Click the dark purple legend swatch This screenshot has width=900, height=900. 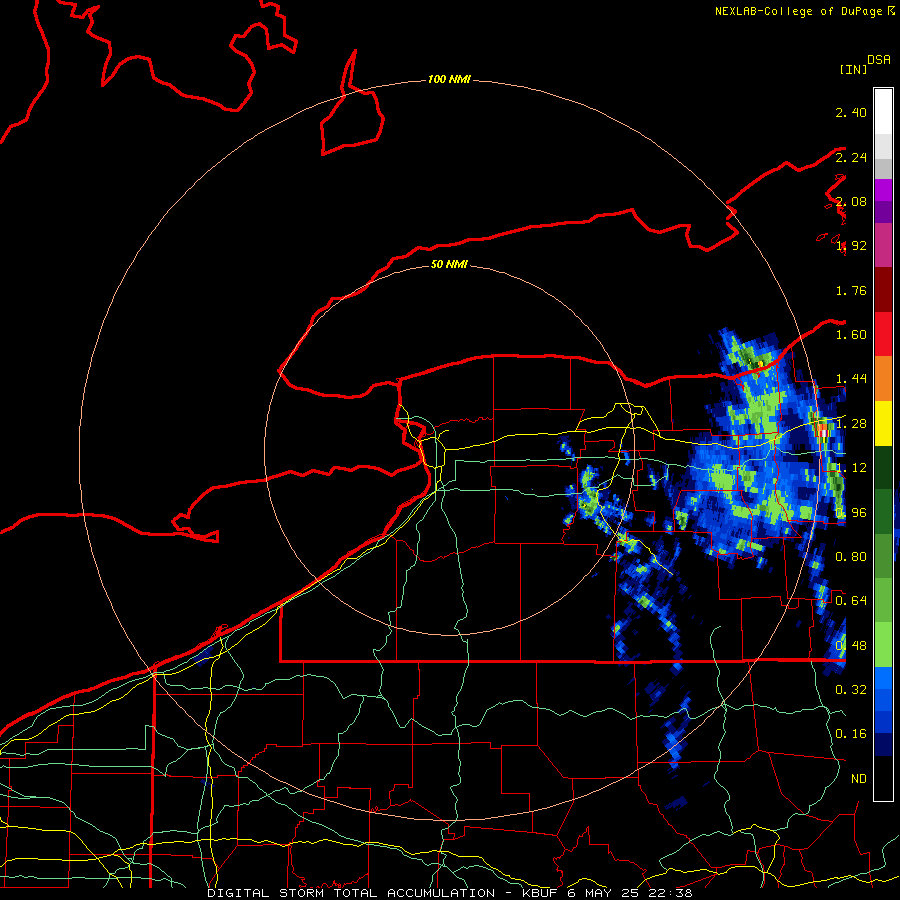click(x=883, y=212)
